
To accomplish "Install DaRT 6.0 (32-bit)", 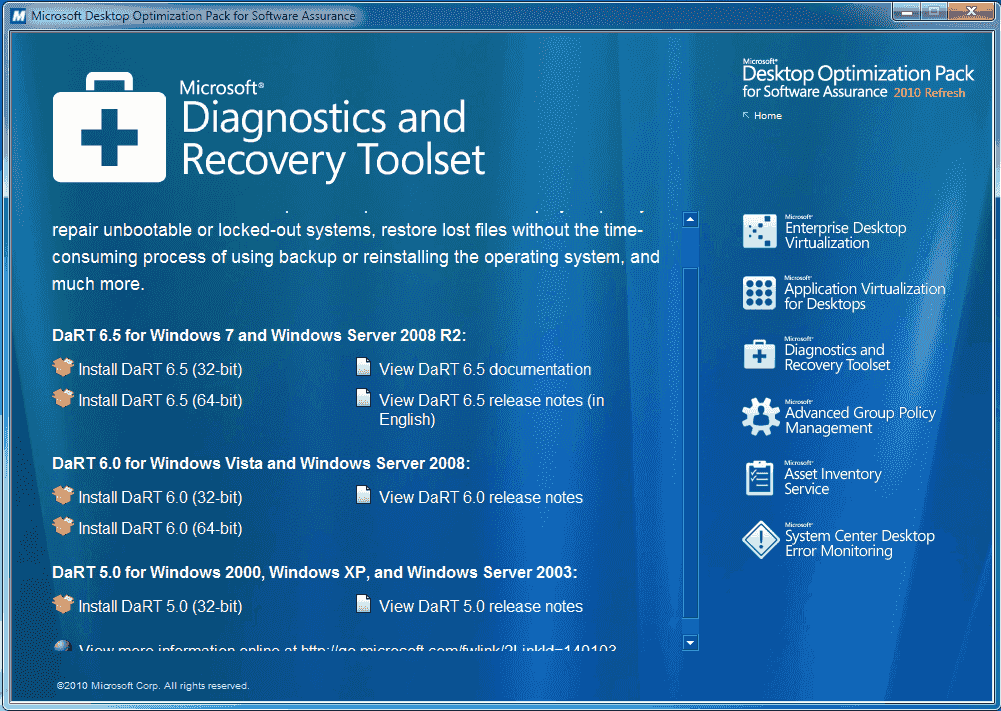I will (160, 498).
